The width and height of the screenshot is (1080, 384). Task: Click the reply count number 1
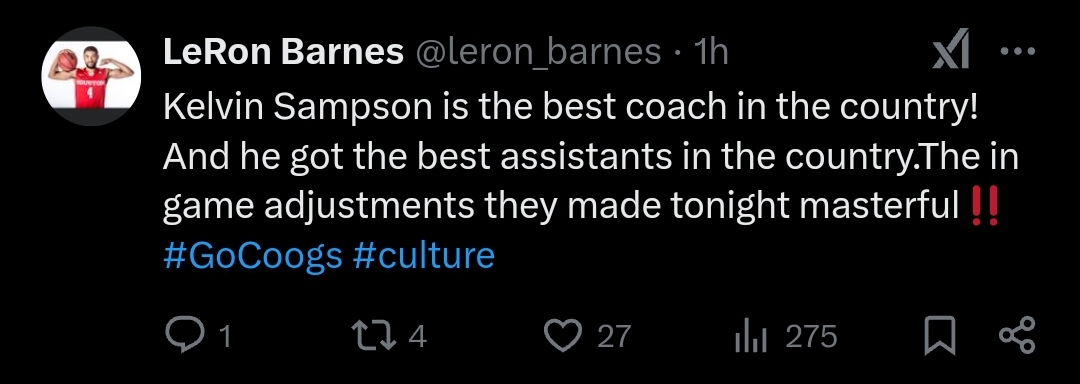pyautogui.click(x=224, y=337)
